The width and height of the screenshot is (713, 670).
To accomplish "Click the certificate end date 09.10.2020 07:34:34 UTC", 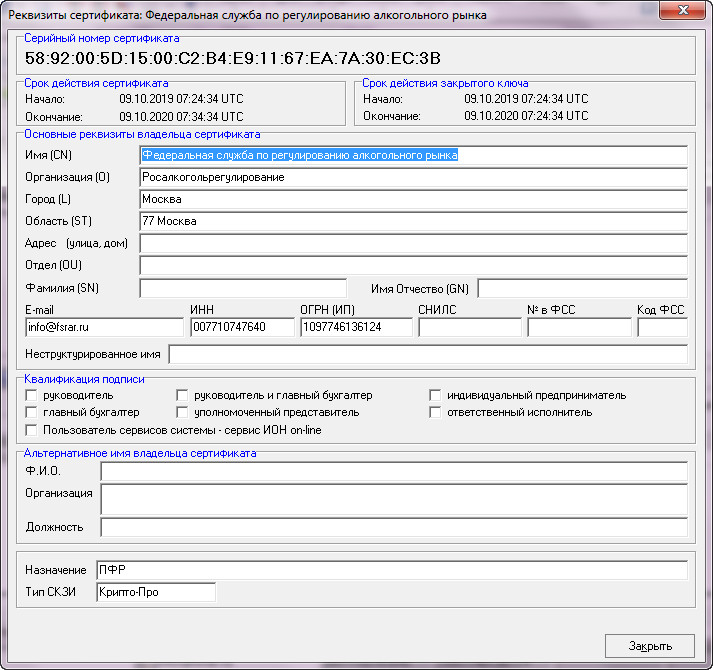I will click(x=181, y=117).
